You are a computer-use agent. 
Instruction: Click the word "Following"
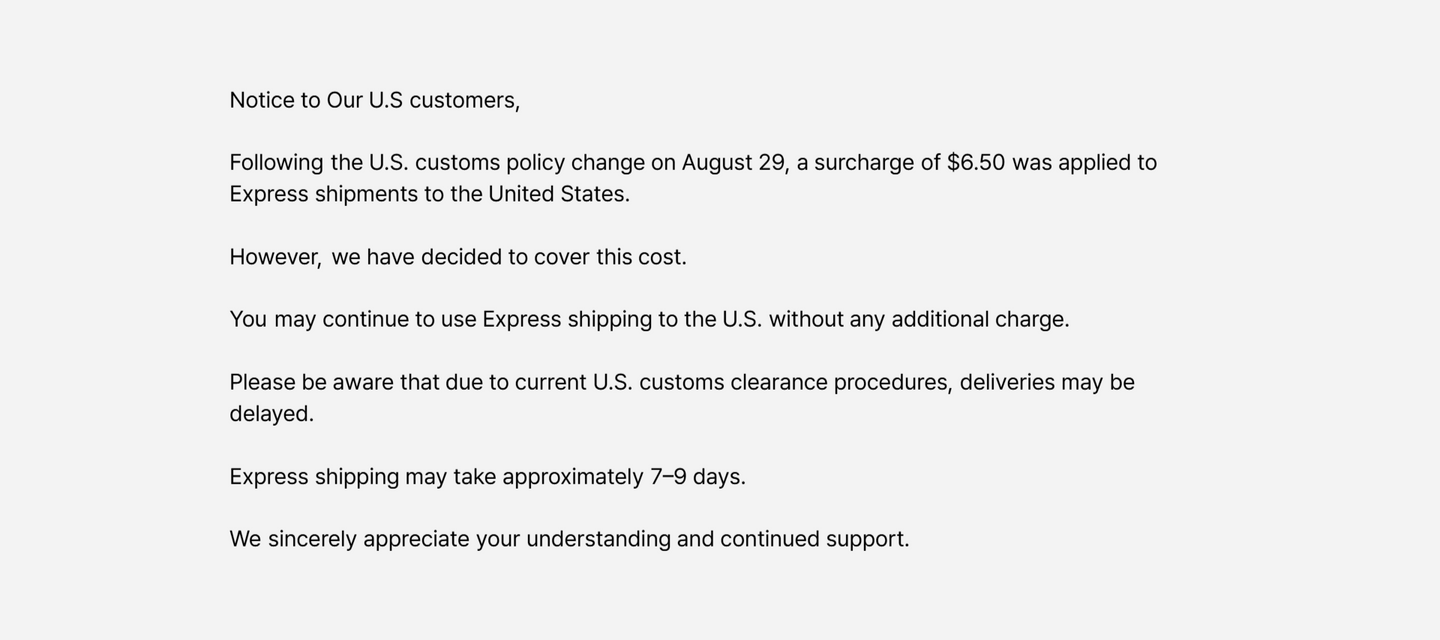[x=276, y=162]
